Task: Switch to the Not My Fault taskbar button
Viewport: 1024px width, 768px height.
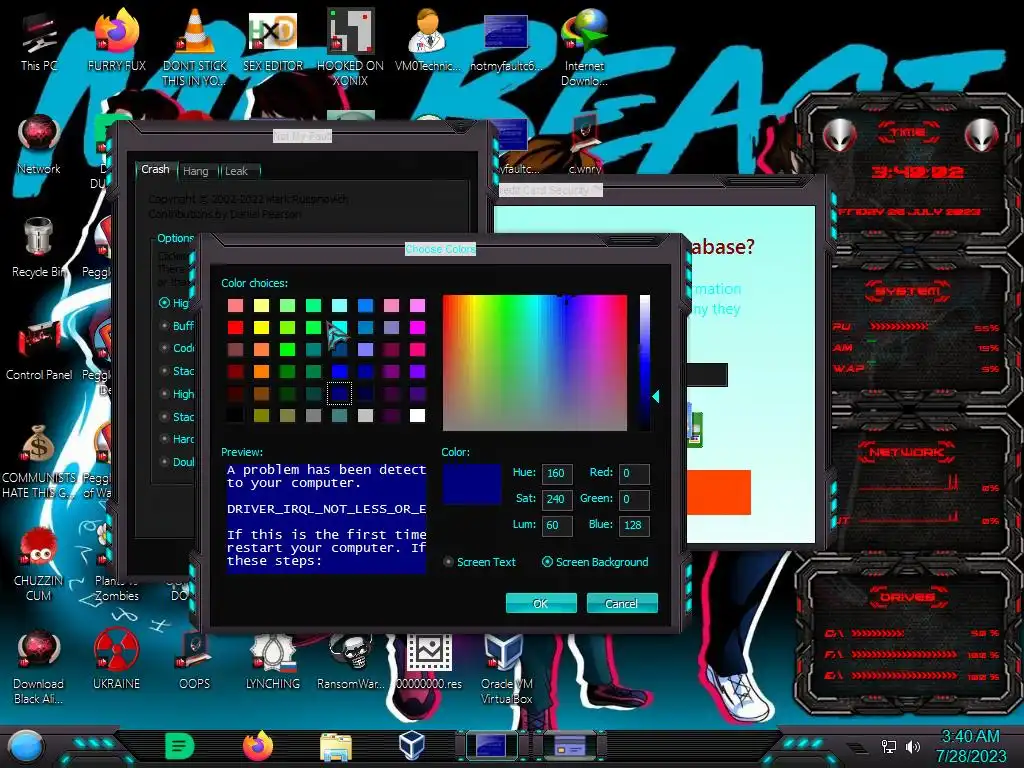Action: [491, 746]
